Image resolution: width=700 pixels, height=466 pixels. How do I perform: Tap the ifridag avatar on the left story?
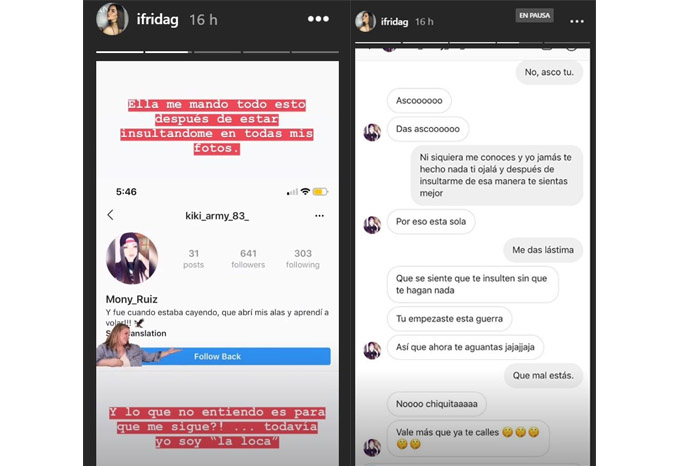point(112,19)
